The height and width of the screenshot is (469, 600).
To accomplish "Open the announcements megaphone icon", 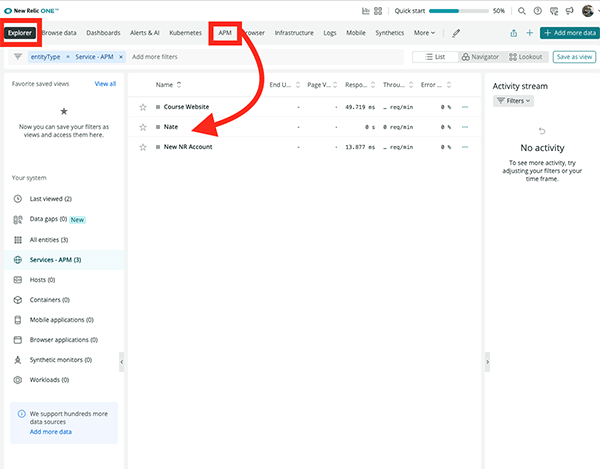I will [x=570, y=11].
